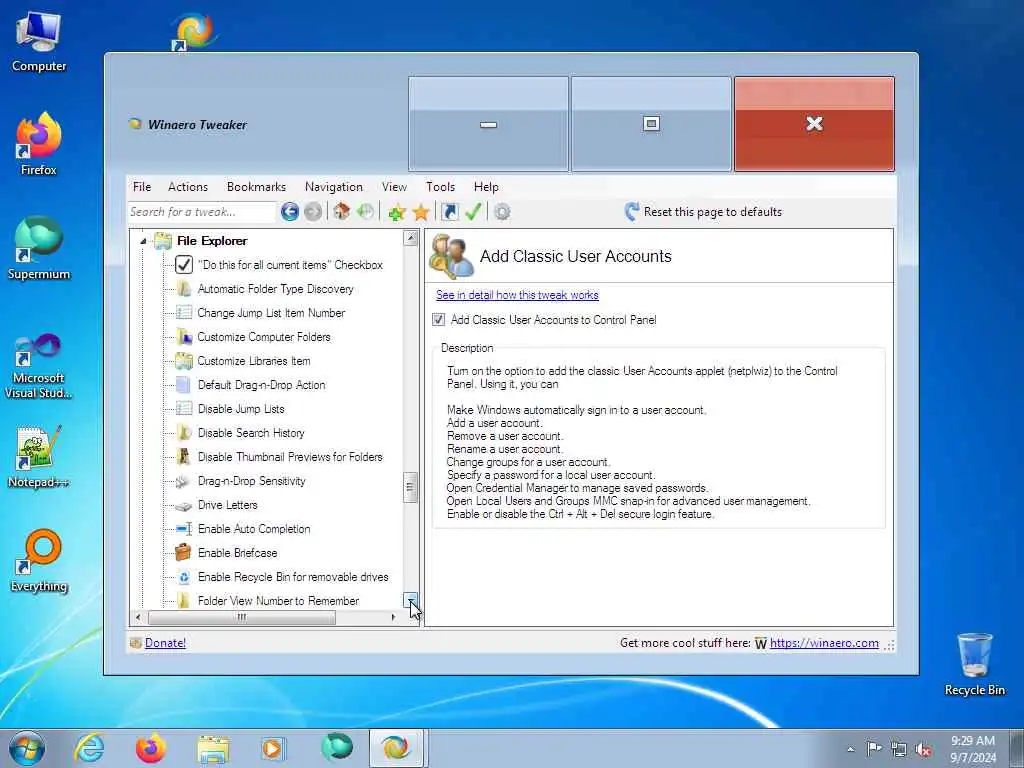Image resolution: width=1024 pixels, height=768 pixels.
Task: Click the horizontal scrollbar left arrow
Action: [x=138, y=616]
